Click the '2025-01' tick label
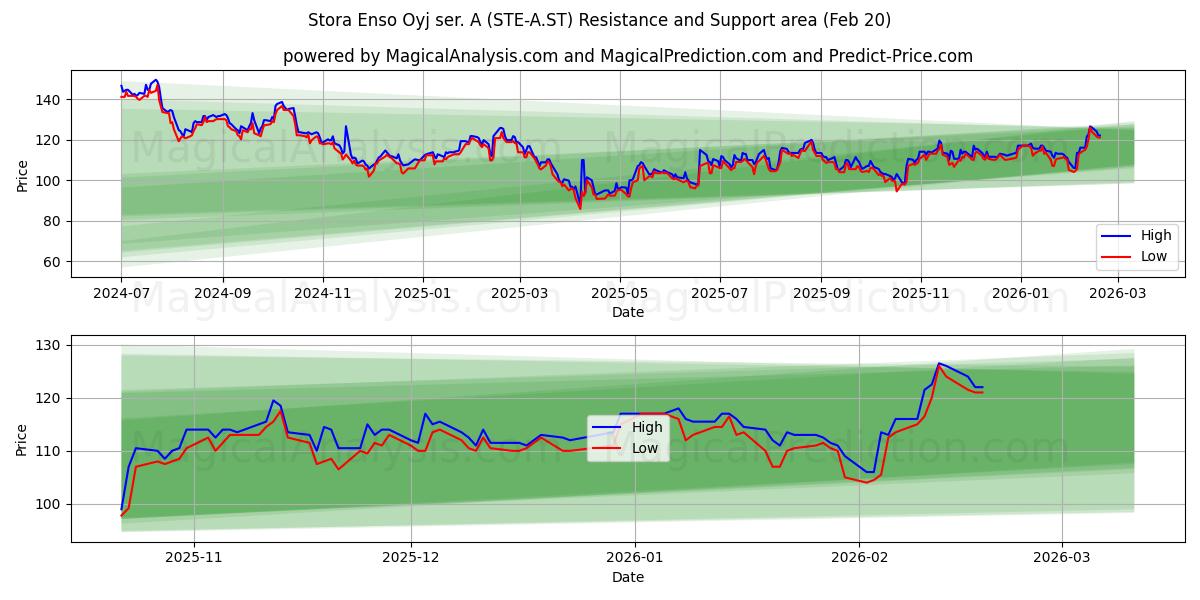Image resolution: width=1200 pixels, height=600 pixels. pos(422,294)
